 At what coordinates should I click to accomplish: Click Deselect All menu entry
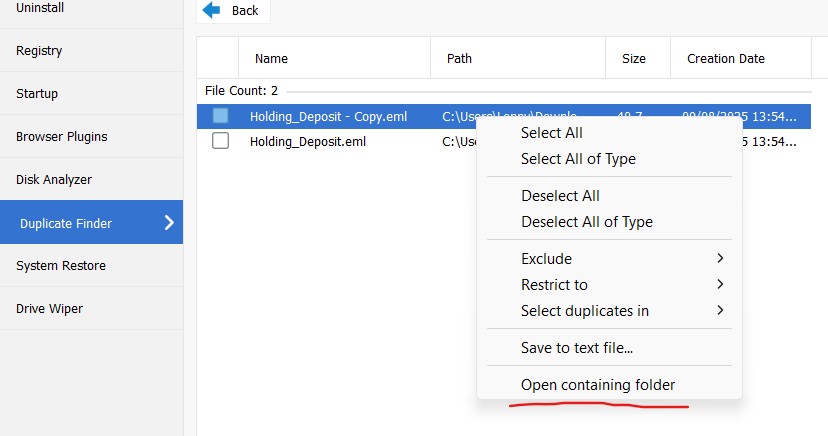point(560,196)
